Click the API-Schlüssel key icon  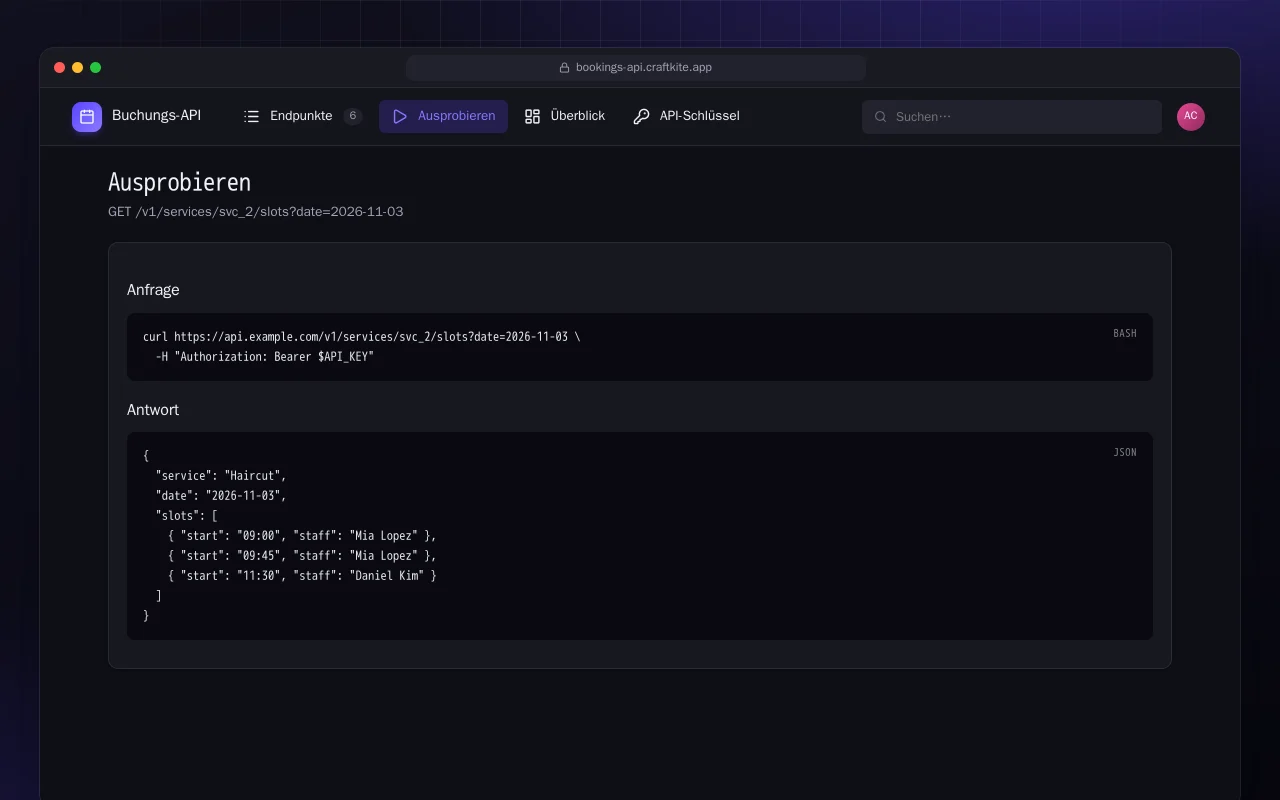point(641,116)
